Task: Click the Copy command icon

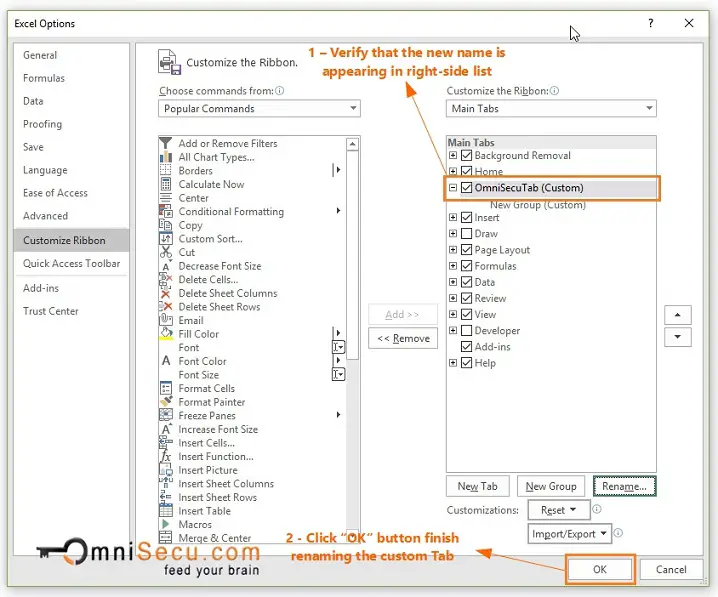Action: (165, 225)
